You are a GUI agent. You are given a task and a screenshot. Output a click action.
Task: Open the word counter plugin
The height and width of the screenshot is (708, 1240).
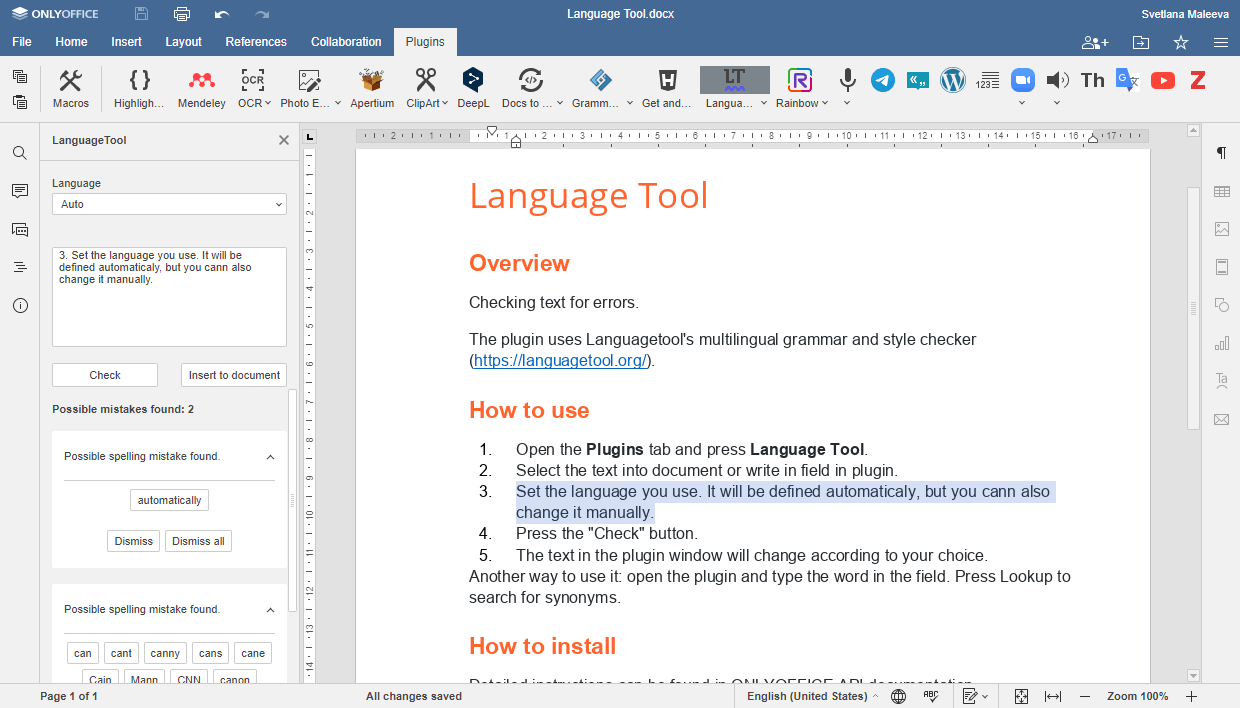(x=987, y=80)
